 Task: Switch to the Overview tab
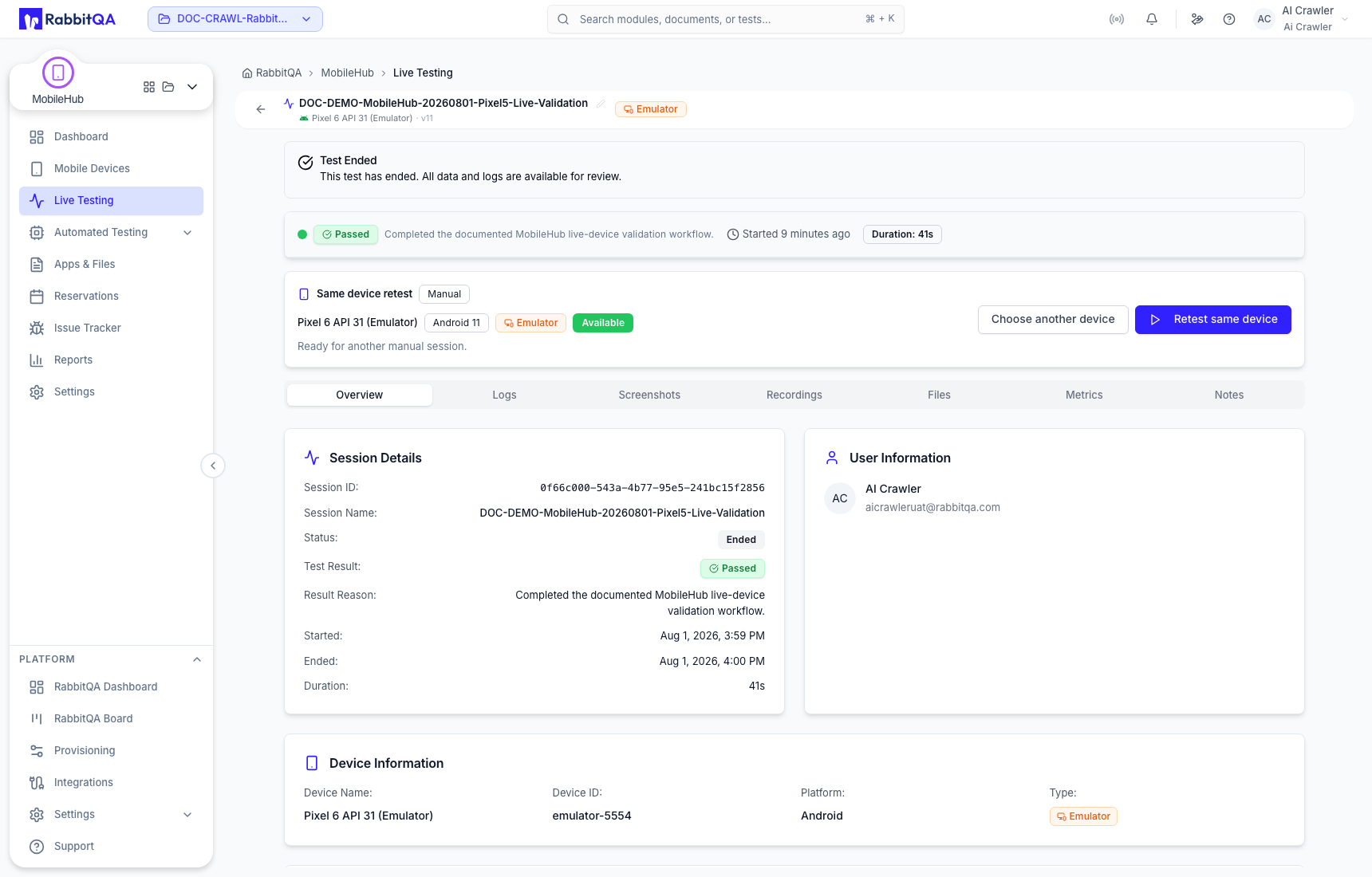click(360, 395)
